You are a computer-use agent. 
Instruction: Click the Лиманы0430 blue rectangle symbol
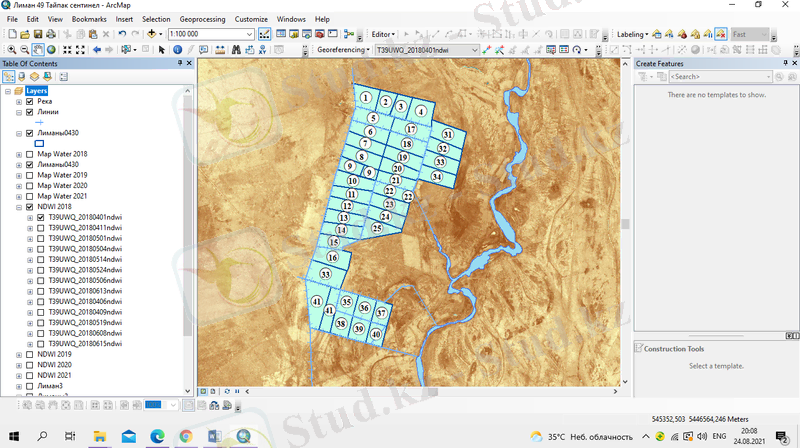40,143
